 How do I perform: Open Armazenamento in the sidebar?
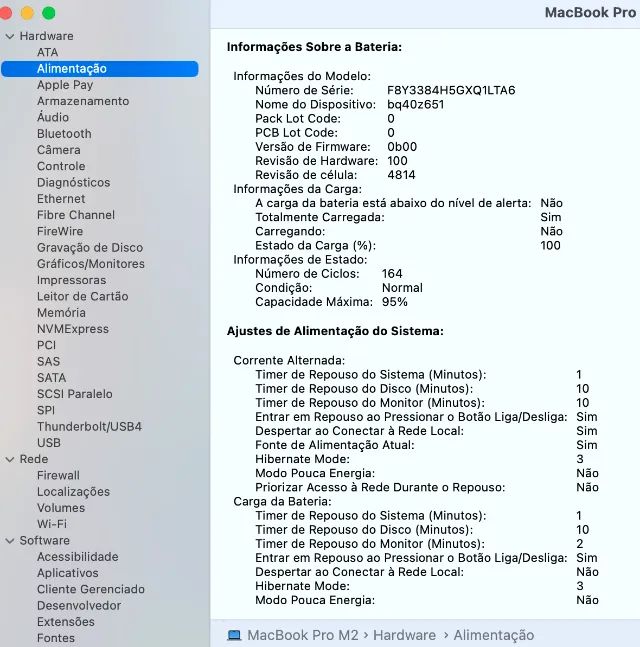pyautogui.click(x=83, y=101)
